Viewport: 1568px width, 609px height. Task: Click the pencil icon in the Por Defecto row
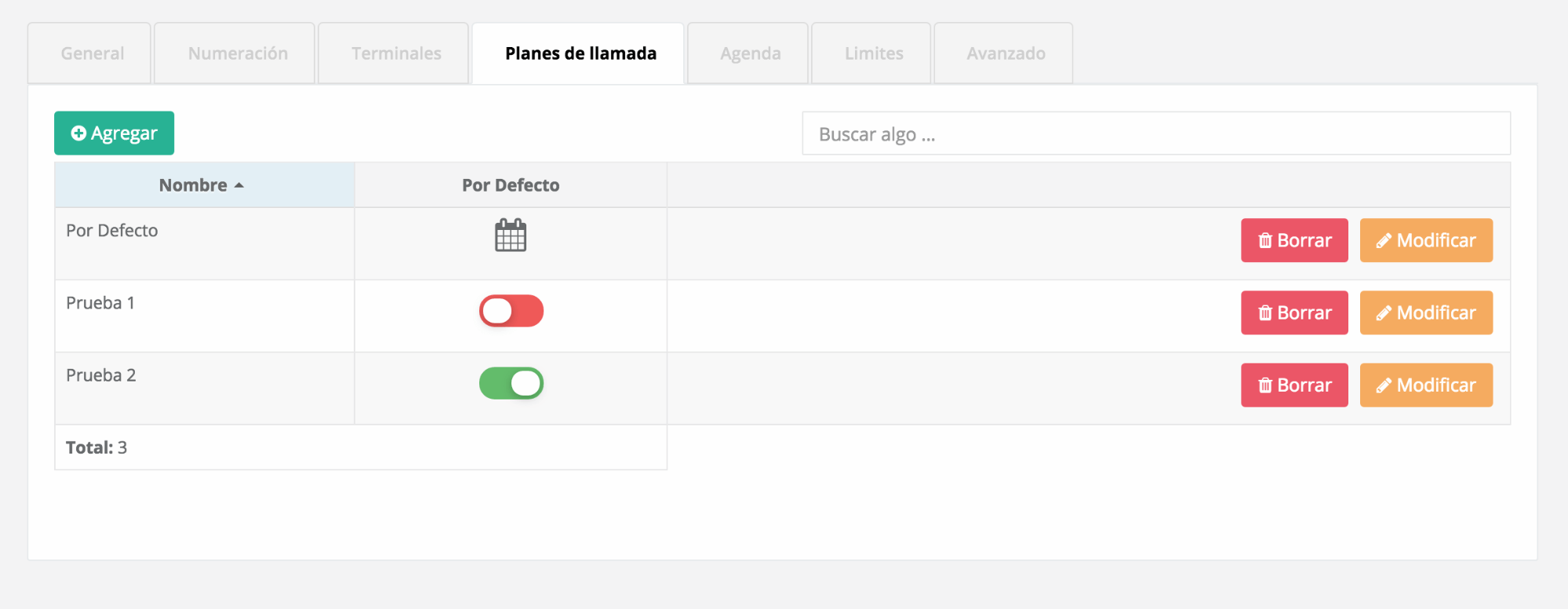point(1384,241)
